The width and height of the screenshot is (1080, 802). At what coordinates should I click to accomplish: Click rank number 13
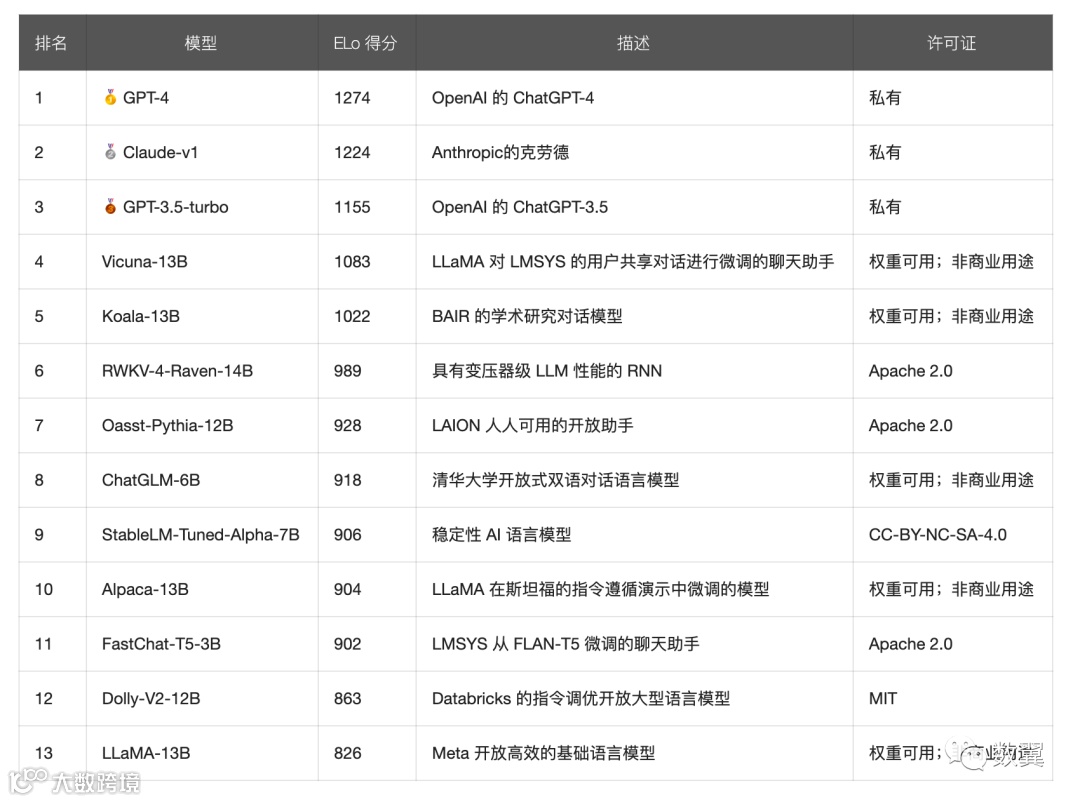(43, 752)
